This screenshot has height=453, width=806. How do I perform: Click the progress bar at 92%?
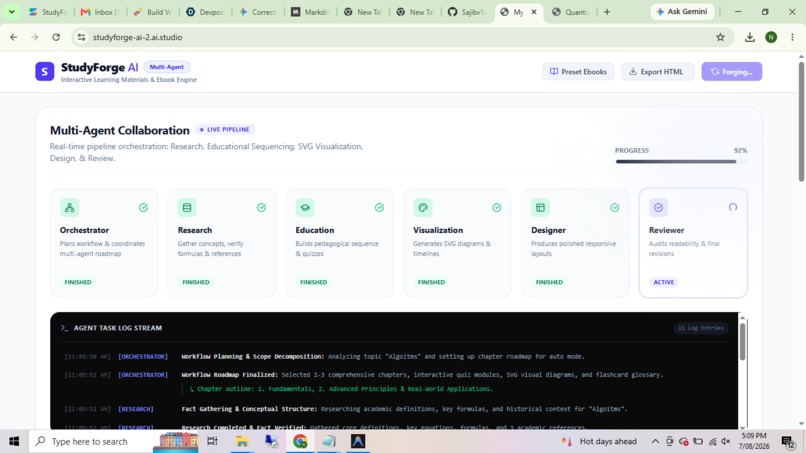click(681, 161)
